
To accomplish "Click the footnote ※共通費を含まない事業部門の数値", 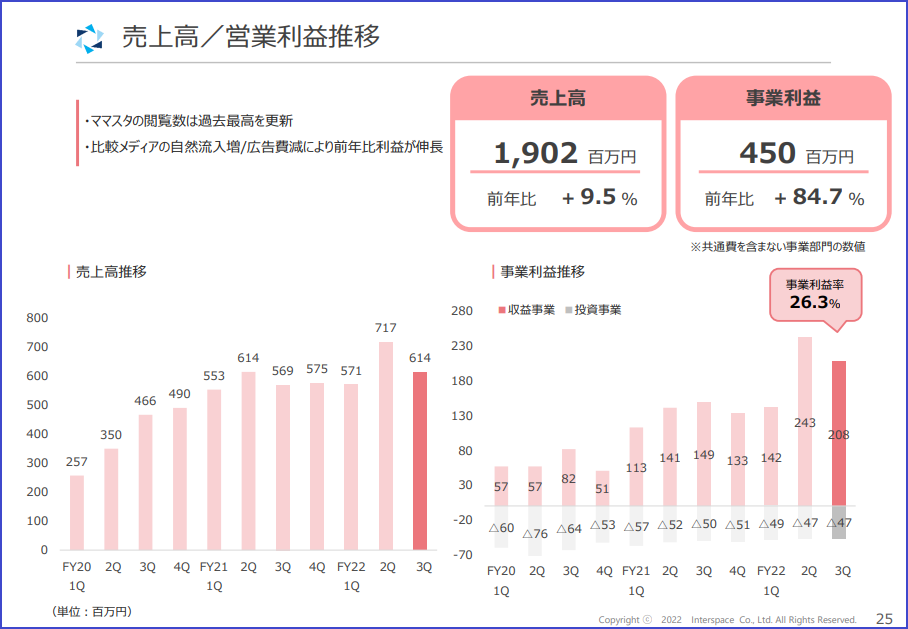I will [x=778, y=247].
